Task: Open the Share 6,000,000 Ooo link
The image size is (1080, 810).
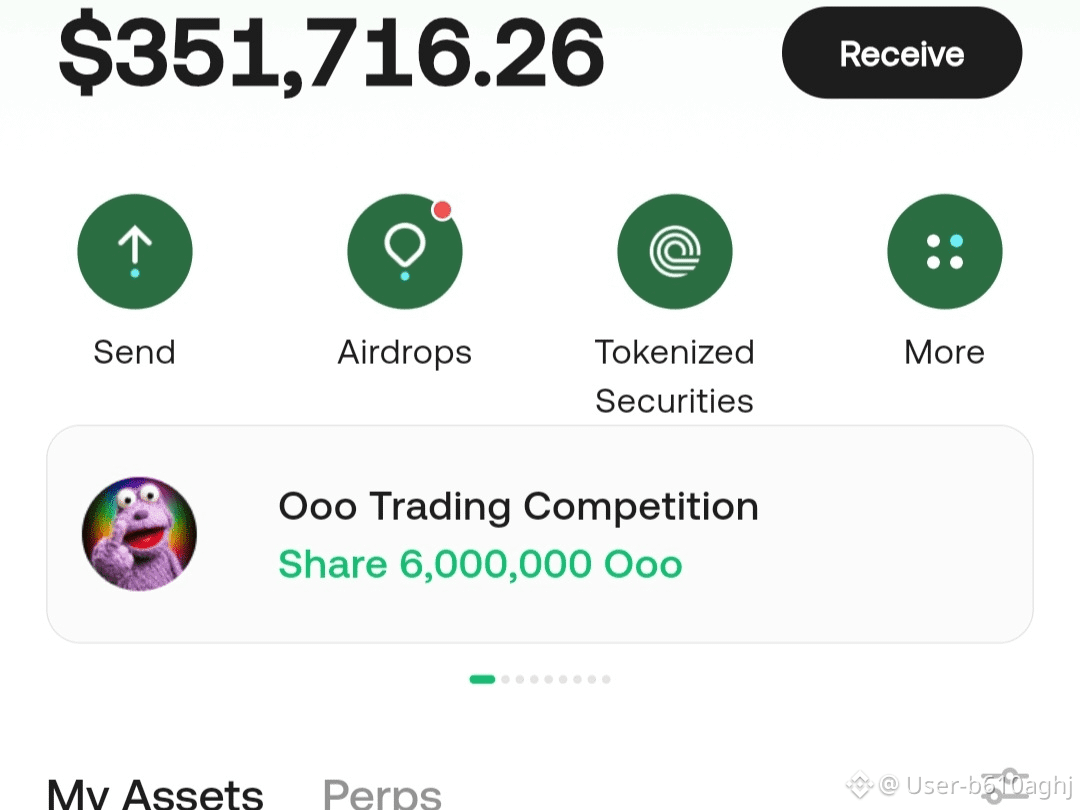Action: pyautogui.click(x=480, y=564)
